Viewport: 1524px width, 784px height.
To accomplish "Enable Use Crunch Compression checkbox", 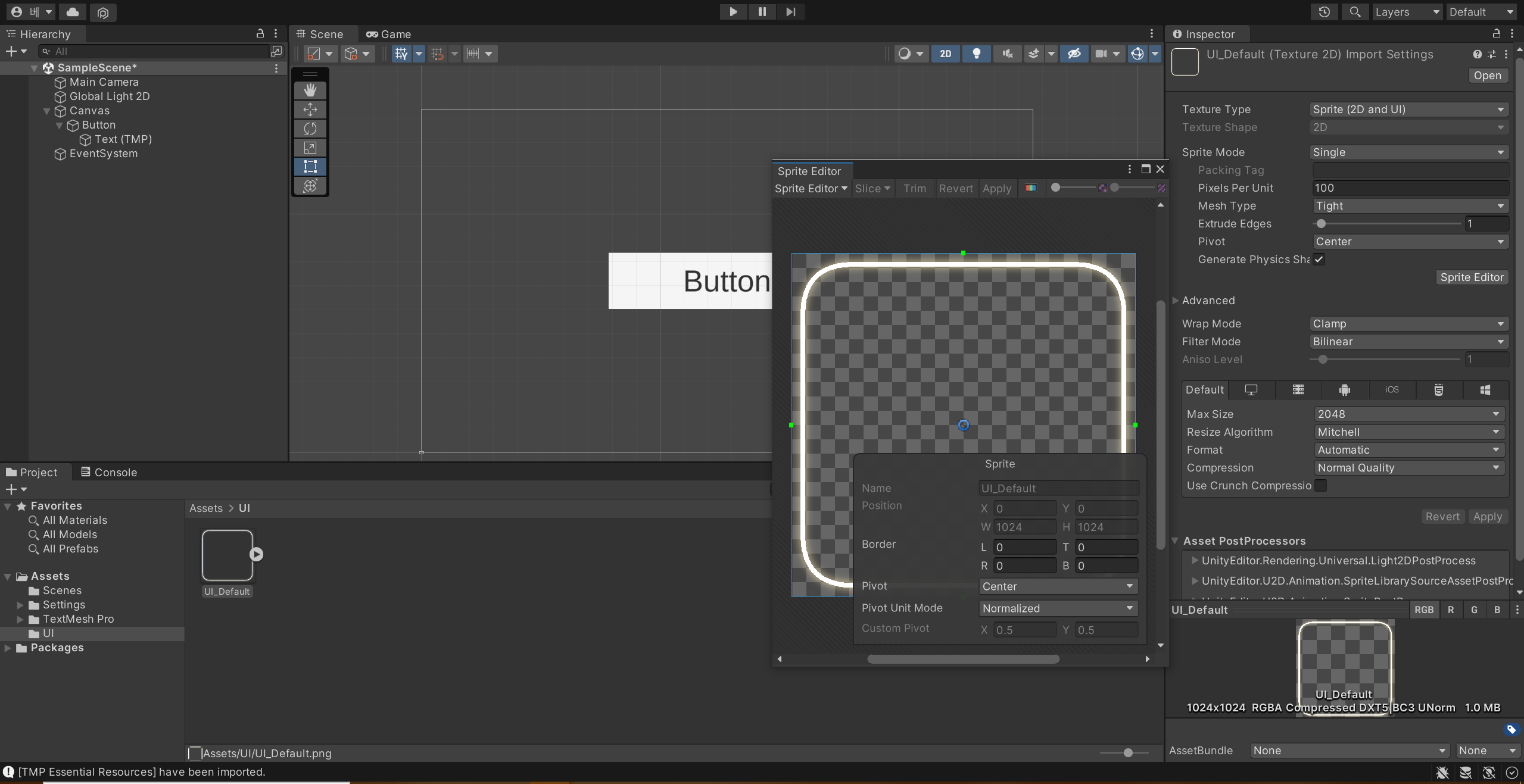I will (1320, 486).
